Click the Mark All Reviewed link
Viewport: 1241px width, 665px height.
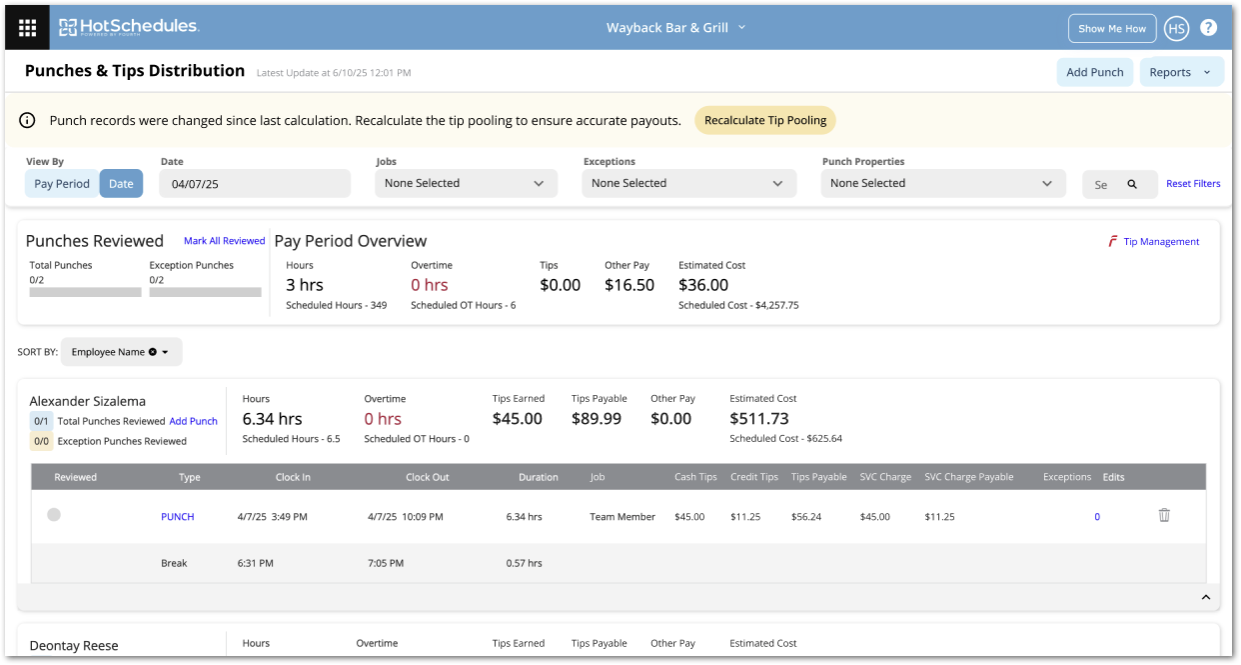[224, 241]
